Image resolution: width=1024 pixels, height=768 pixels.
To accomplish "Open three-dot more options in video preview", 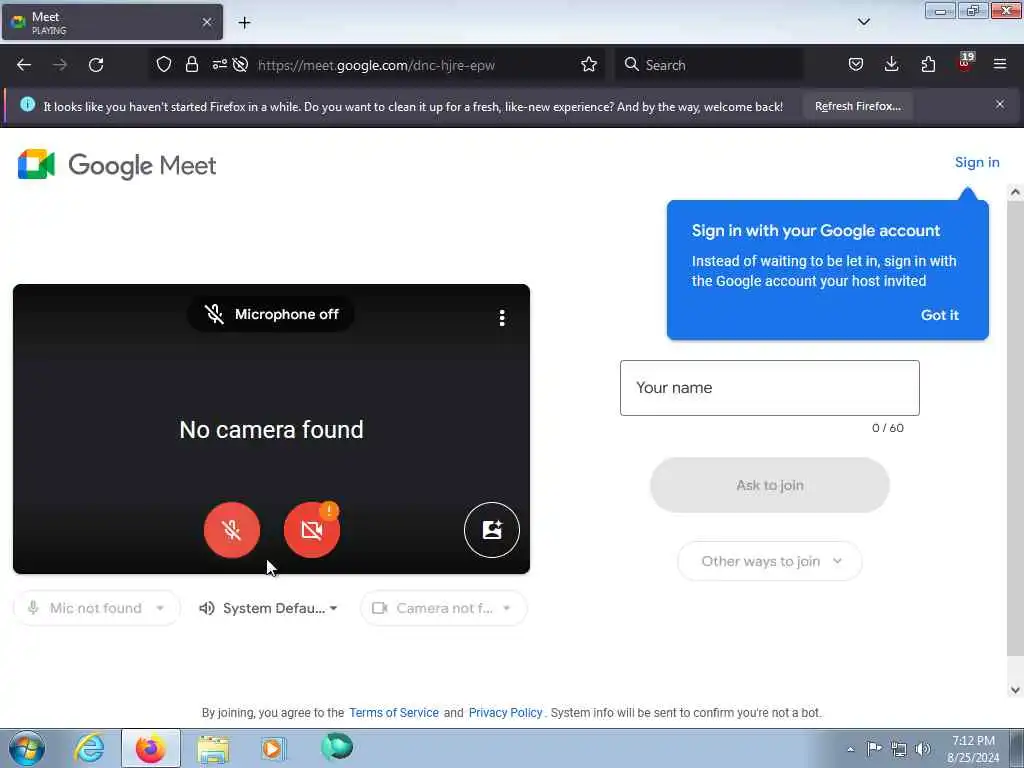I will pos(502,317).
